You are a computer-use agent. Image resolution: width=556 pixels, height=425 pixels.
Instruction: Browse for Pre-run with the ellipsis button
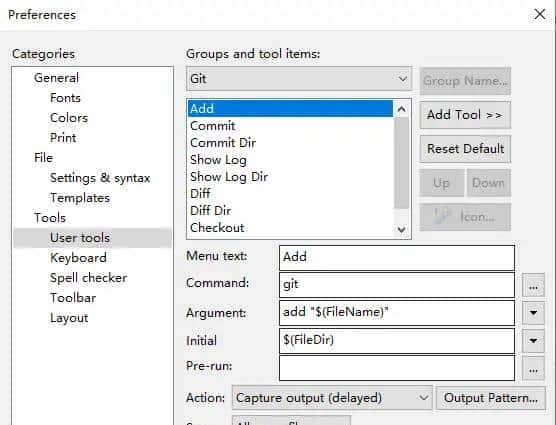533,369
